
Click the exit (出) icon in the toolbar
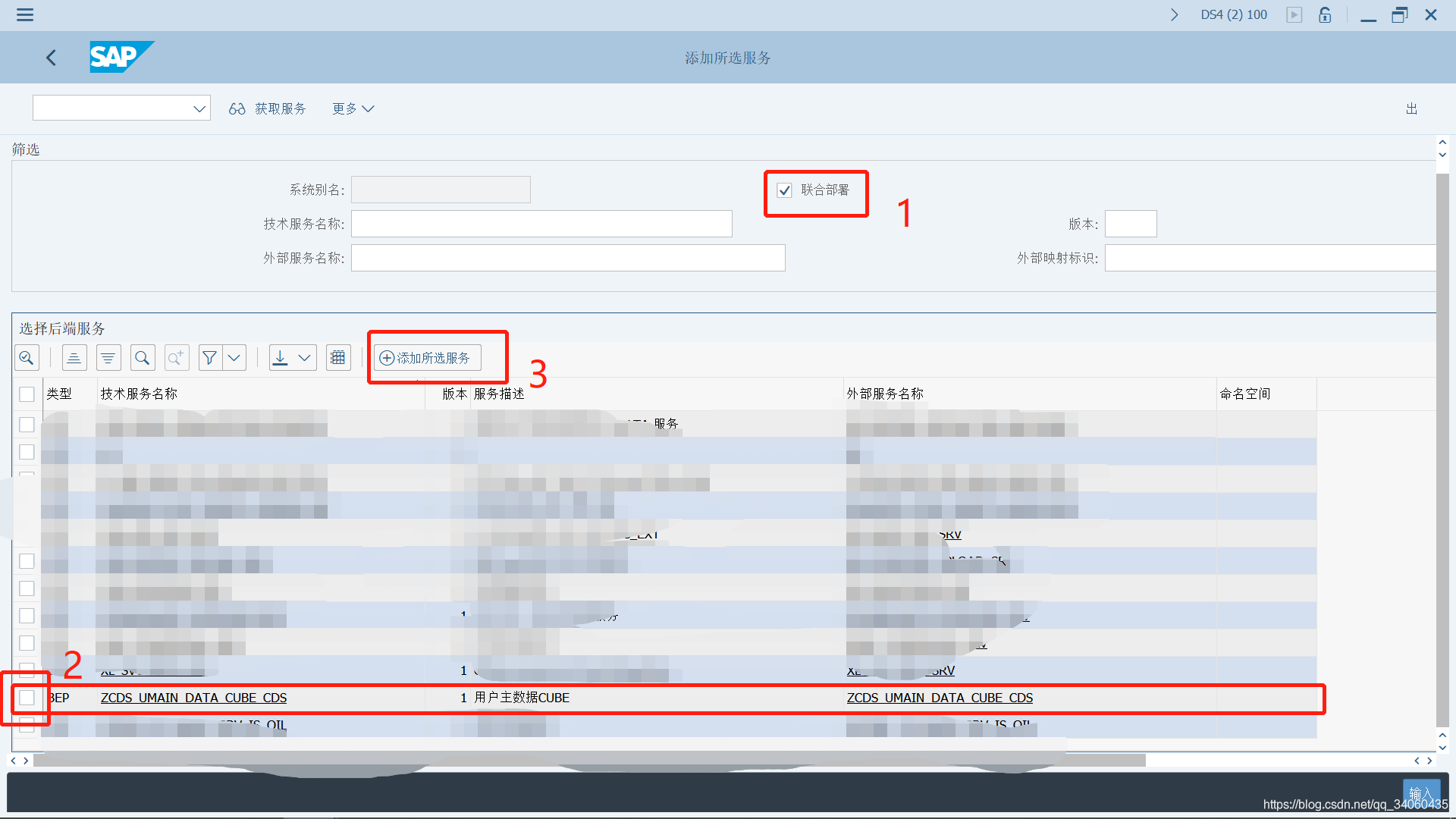[1411, 108]
